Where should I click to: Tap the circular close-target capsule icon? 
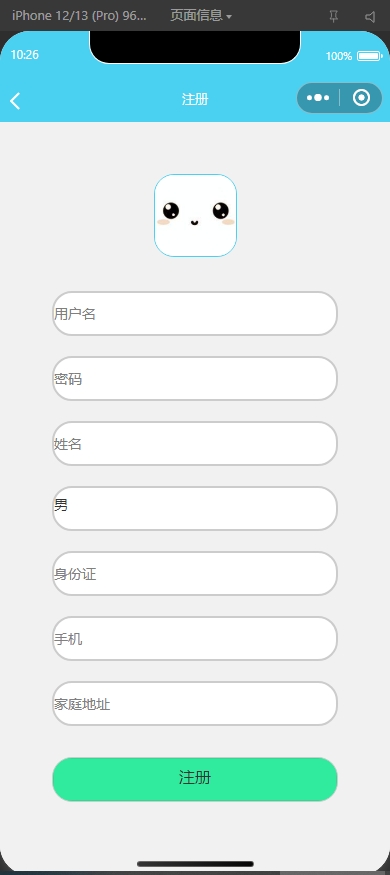tap(362, 98)
